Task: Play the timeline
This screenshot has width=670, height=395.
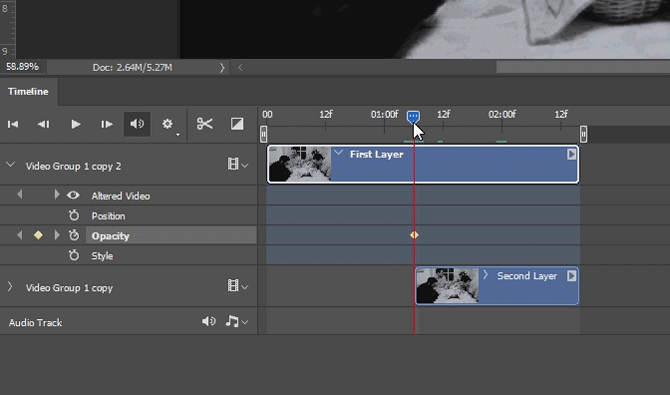Action: coord(76,124)
